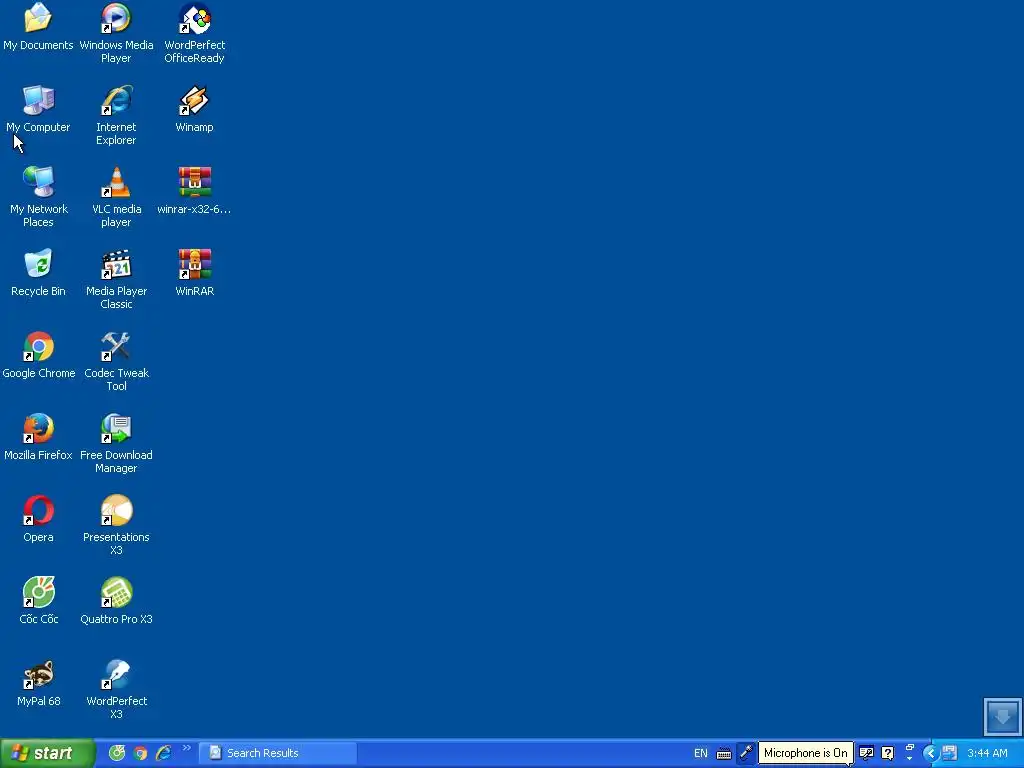Open language bar Help question mark

point(888,753)
